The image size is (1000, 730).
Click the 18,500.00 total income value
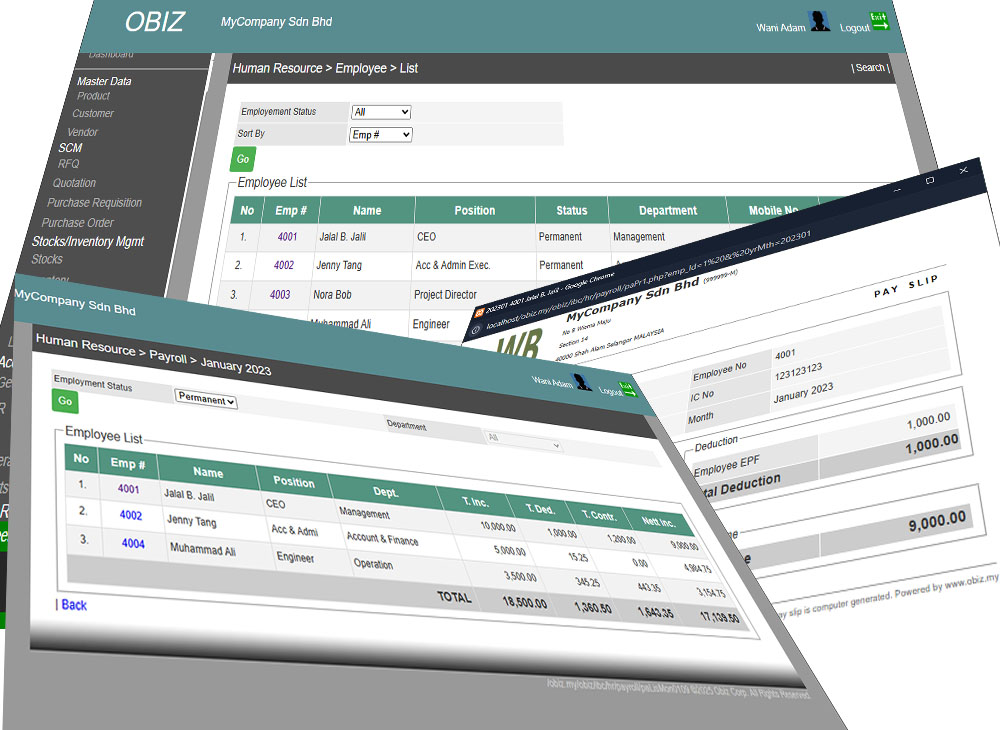(x=525, y=602)
